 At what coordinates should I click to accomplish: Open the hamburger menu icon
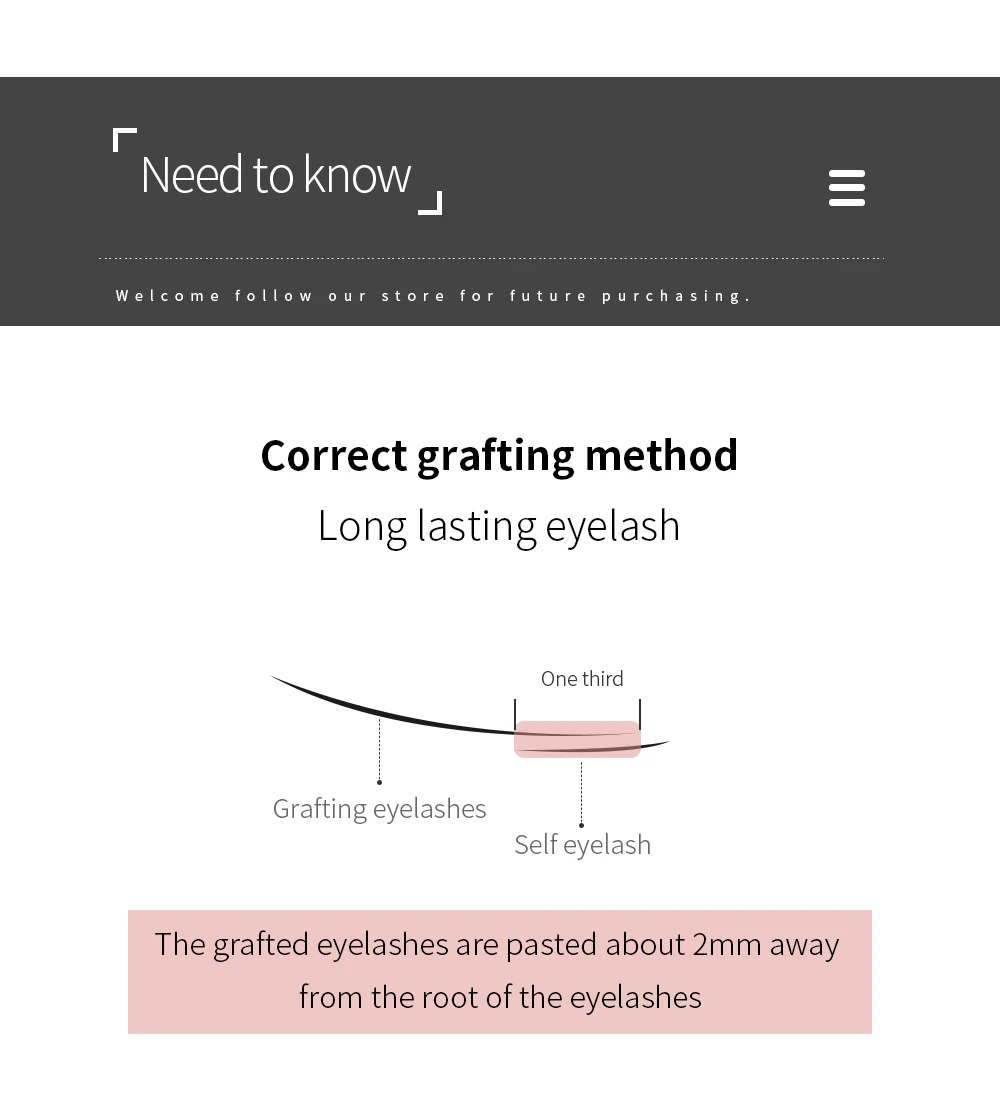847,188
